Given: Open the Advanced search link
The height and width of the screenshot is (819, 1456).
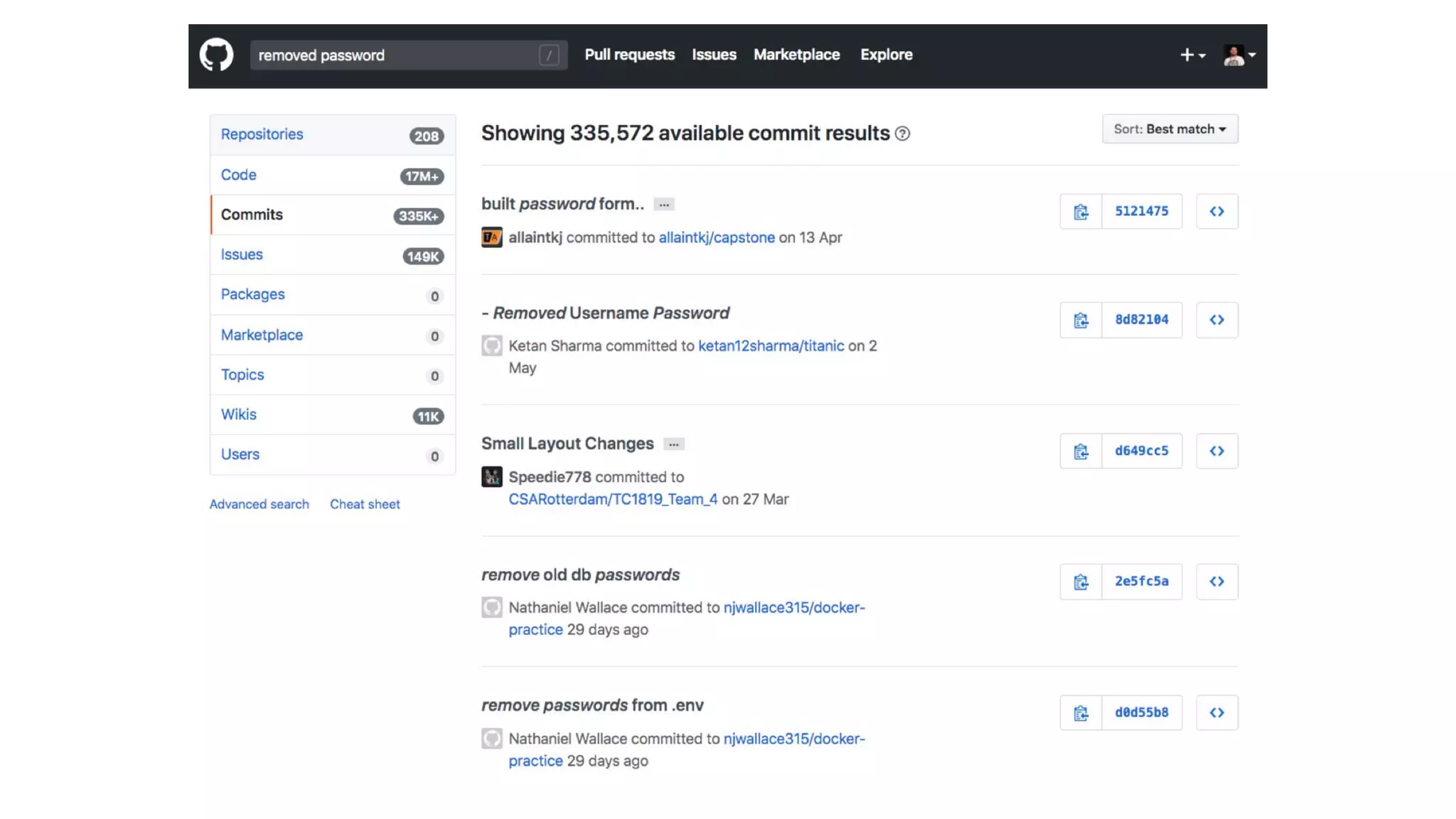Looking at the screenshot, I should (x=259, y=504).
